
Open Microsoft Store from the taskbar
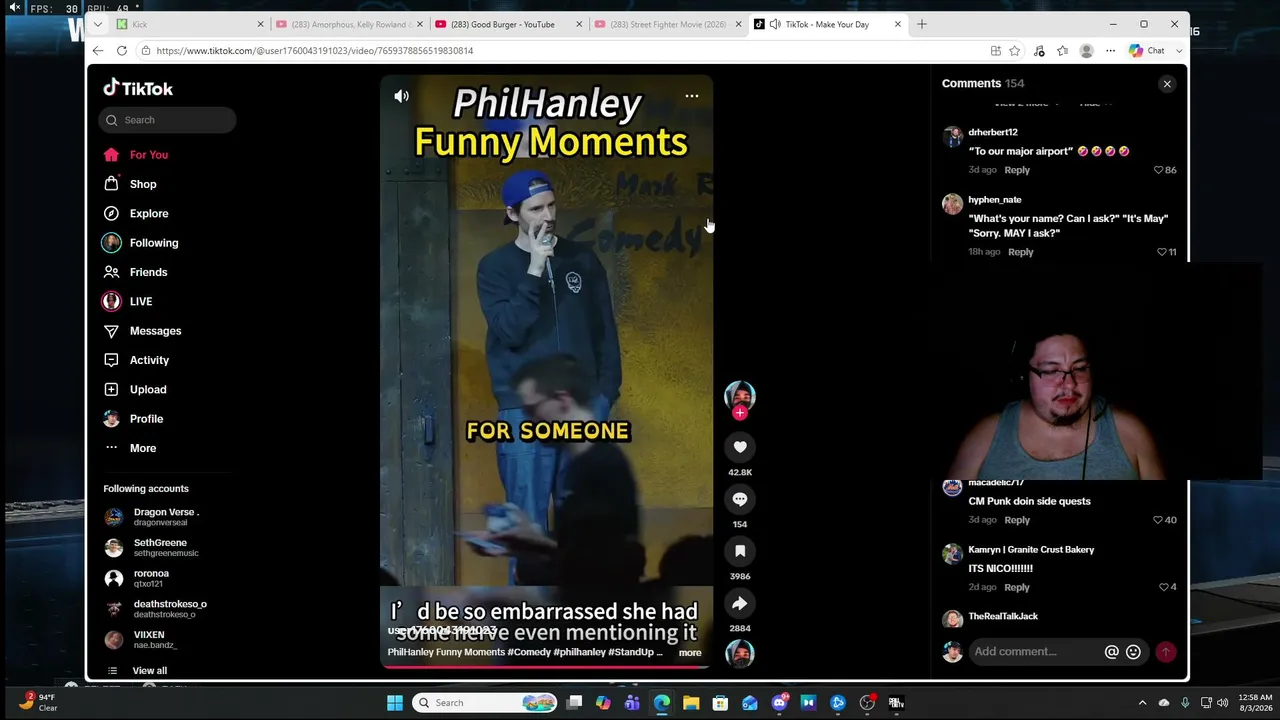720,703
